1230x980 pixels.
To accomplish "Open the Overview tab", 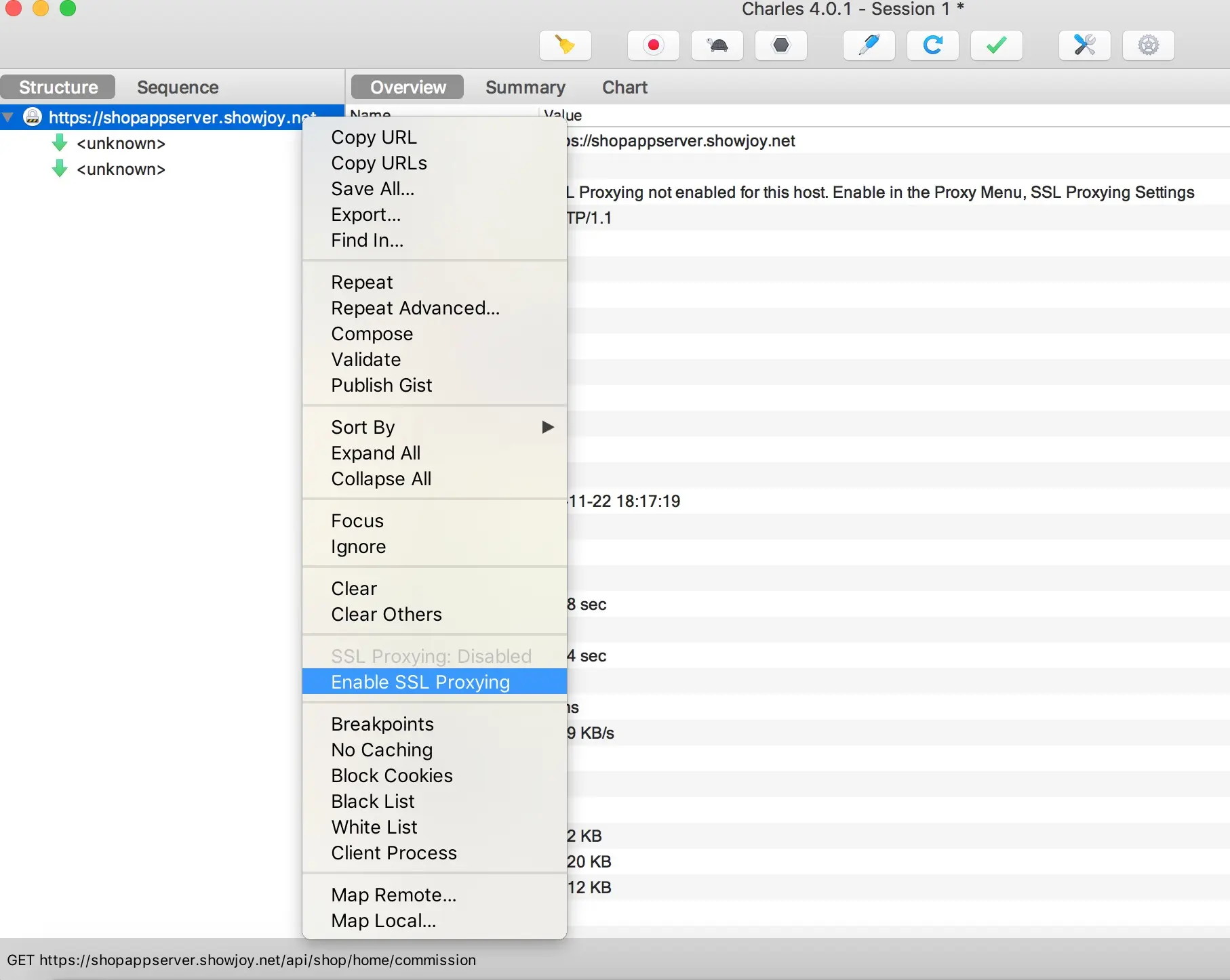I will tap(408, 87).
